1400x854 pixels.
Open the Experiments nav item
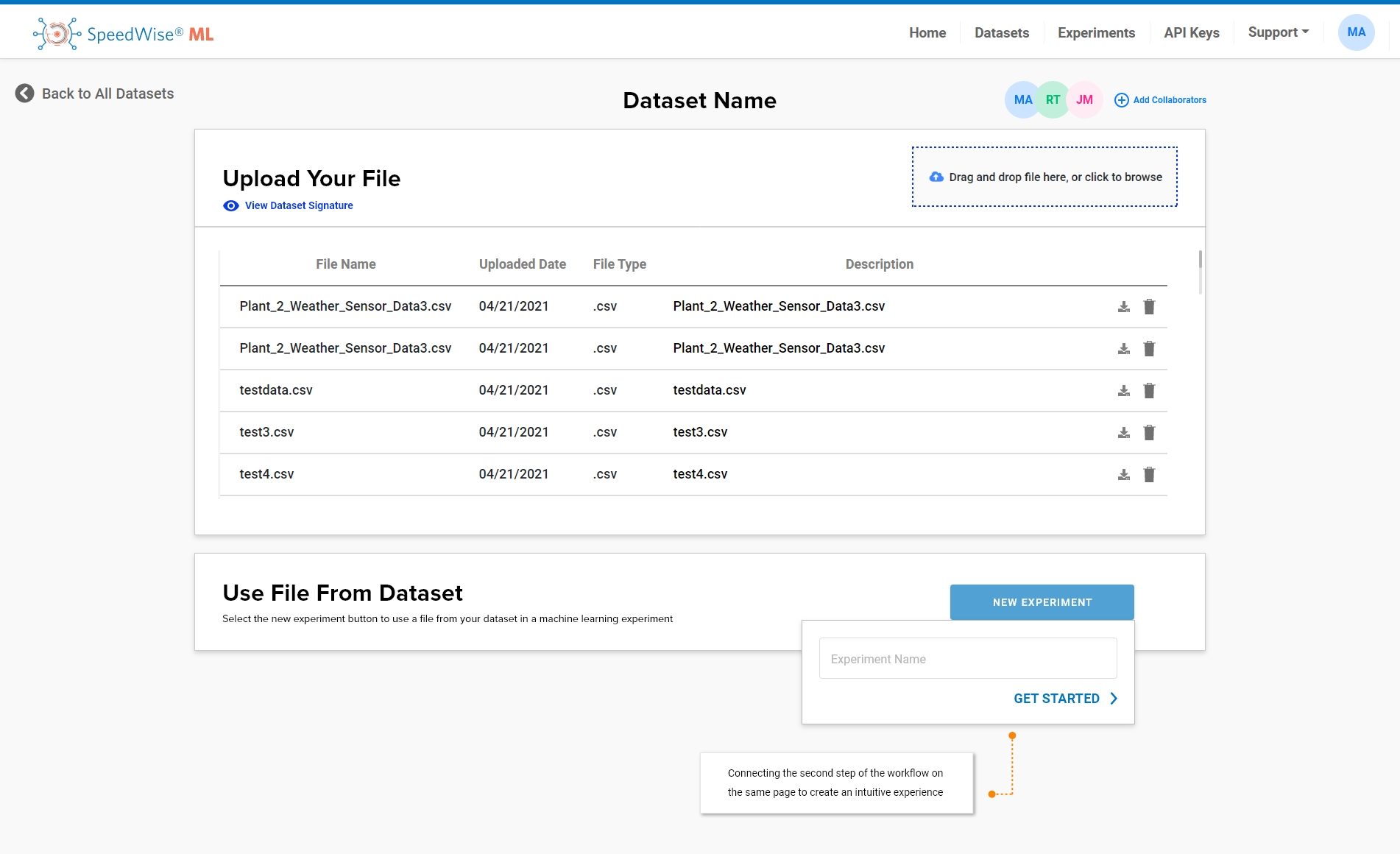click(x=1096, y=33)
